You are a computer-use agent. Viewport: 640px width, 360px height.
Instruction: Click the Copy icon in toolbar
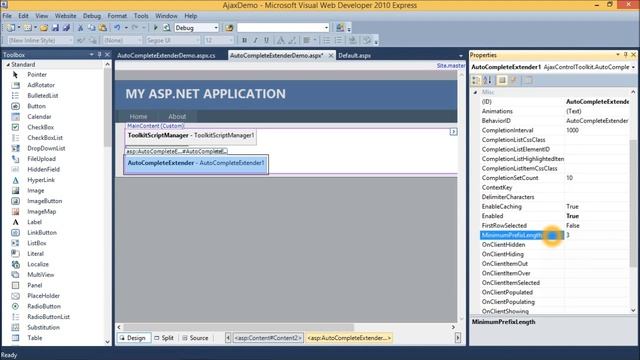91,28
